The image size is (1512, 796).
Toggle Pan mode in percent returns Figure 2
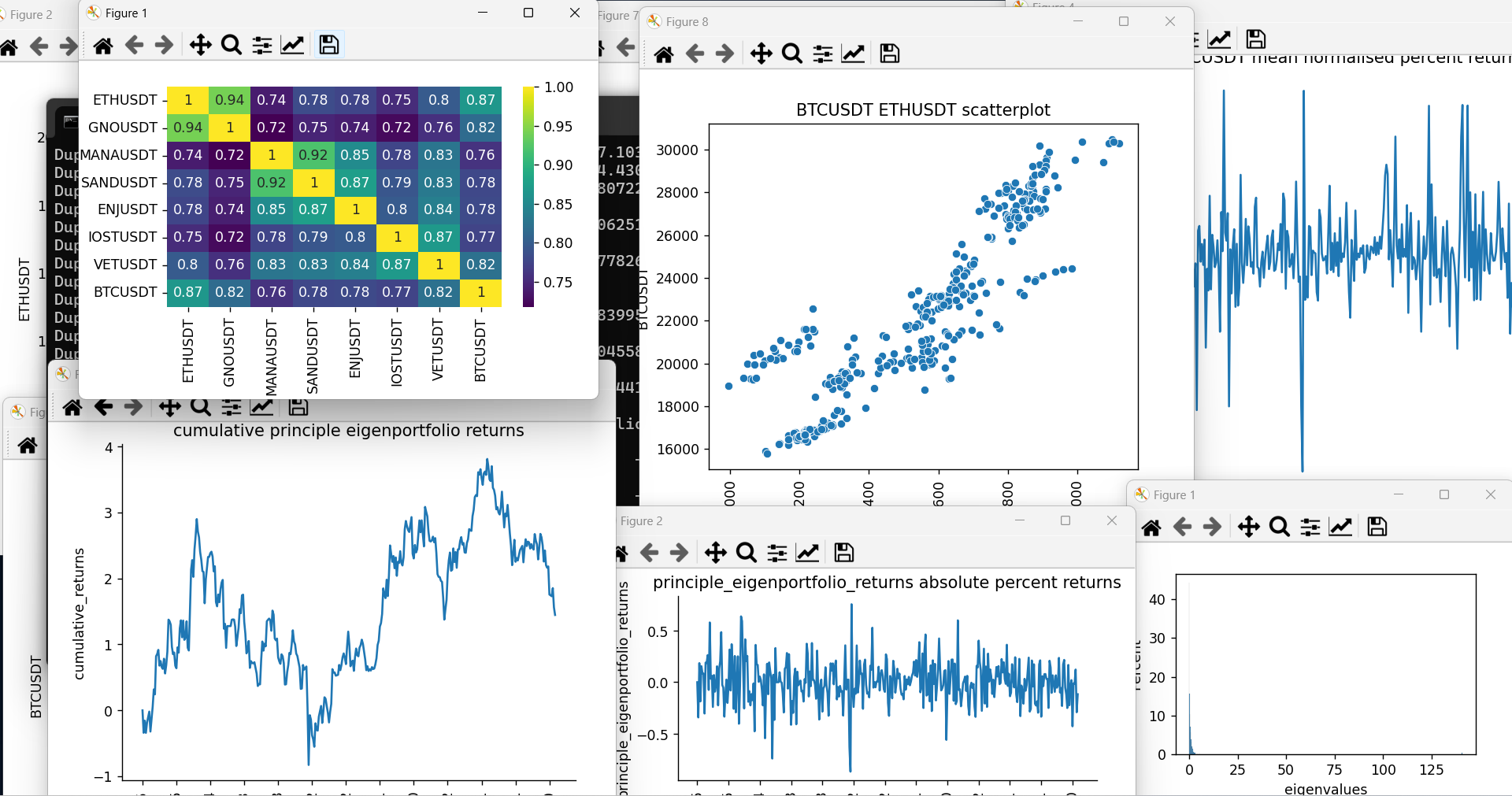click(x=716, y=553)
